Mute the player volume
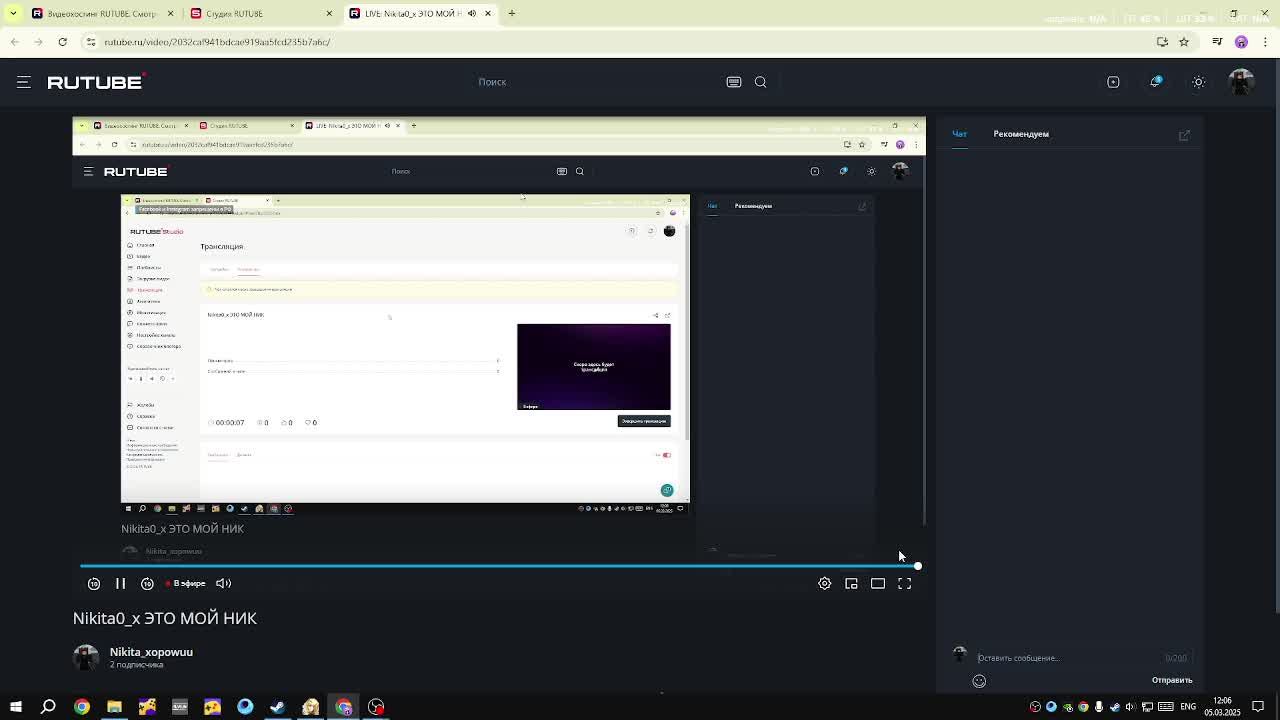 pos(223,583)
